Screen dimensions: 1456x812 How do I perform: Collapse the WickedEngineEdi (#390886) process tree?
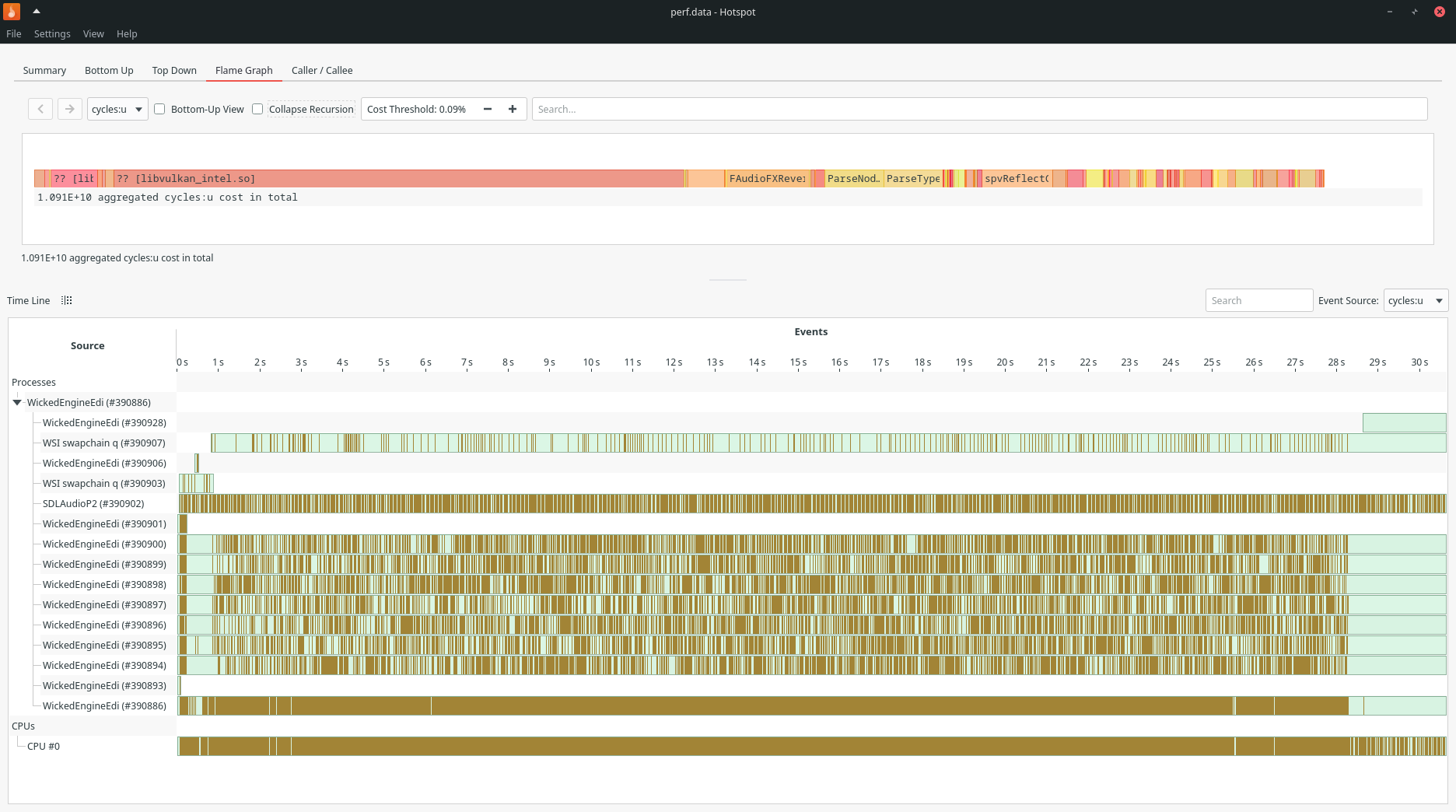tap(17, 402)
